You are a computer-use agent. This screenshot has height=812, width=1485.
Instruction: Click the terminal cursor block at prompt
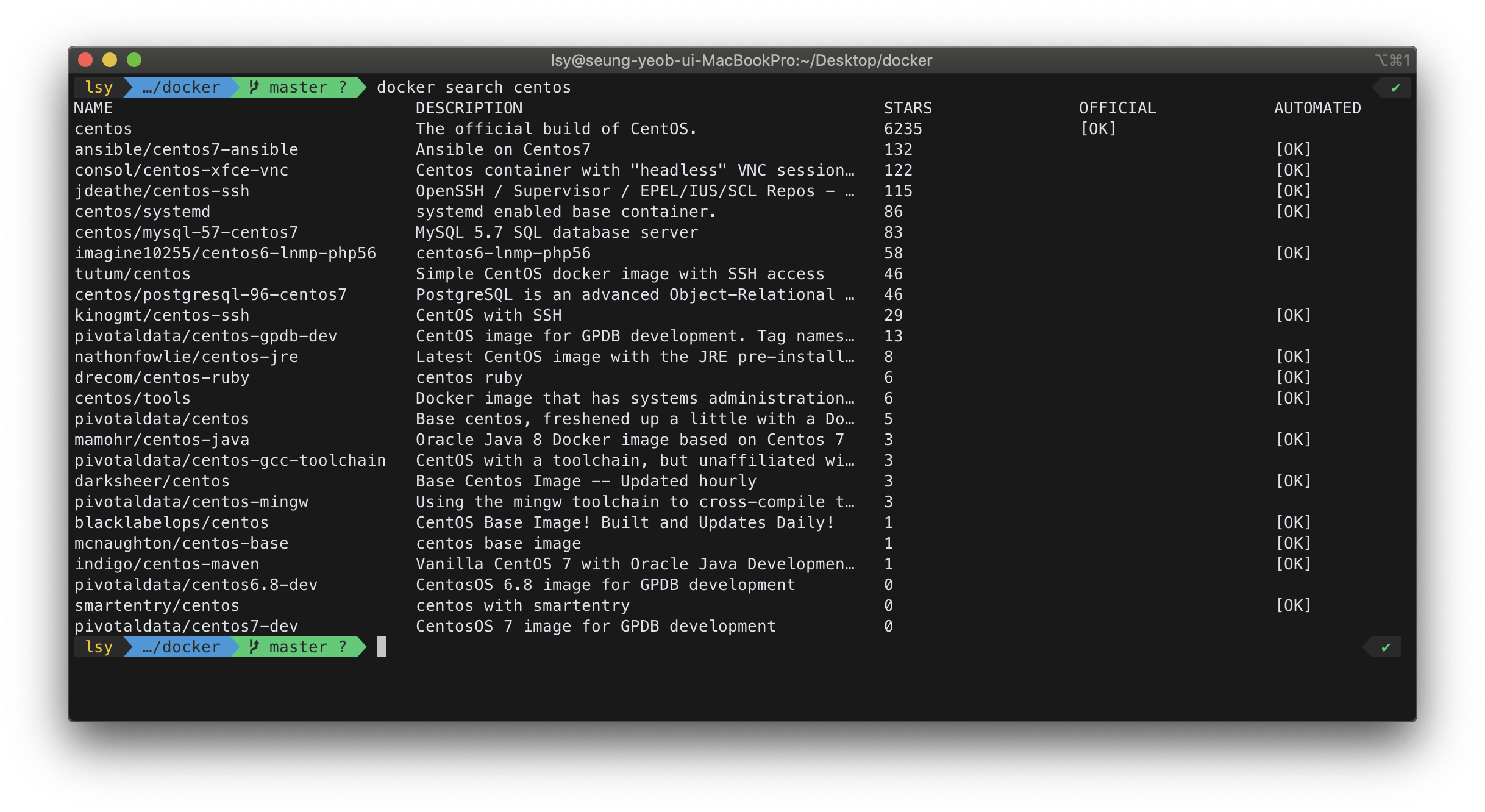[382, 647]
